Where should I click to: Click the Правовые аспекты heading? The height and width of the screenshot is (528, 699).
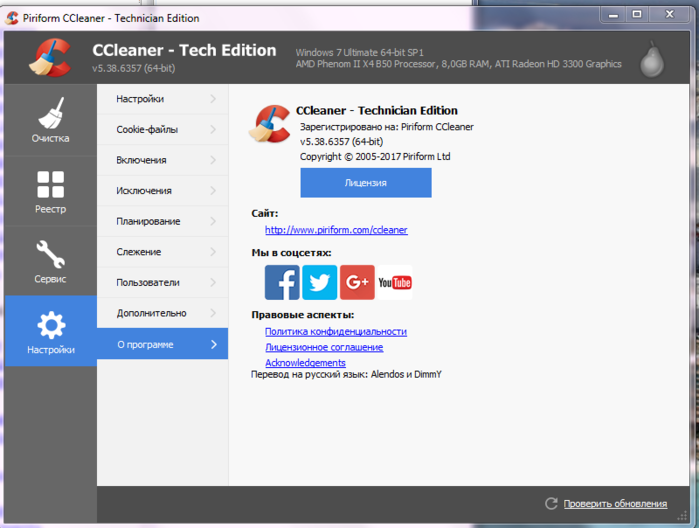303,315
